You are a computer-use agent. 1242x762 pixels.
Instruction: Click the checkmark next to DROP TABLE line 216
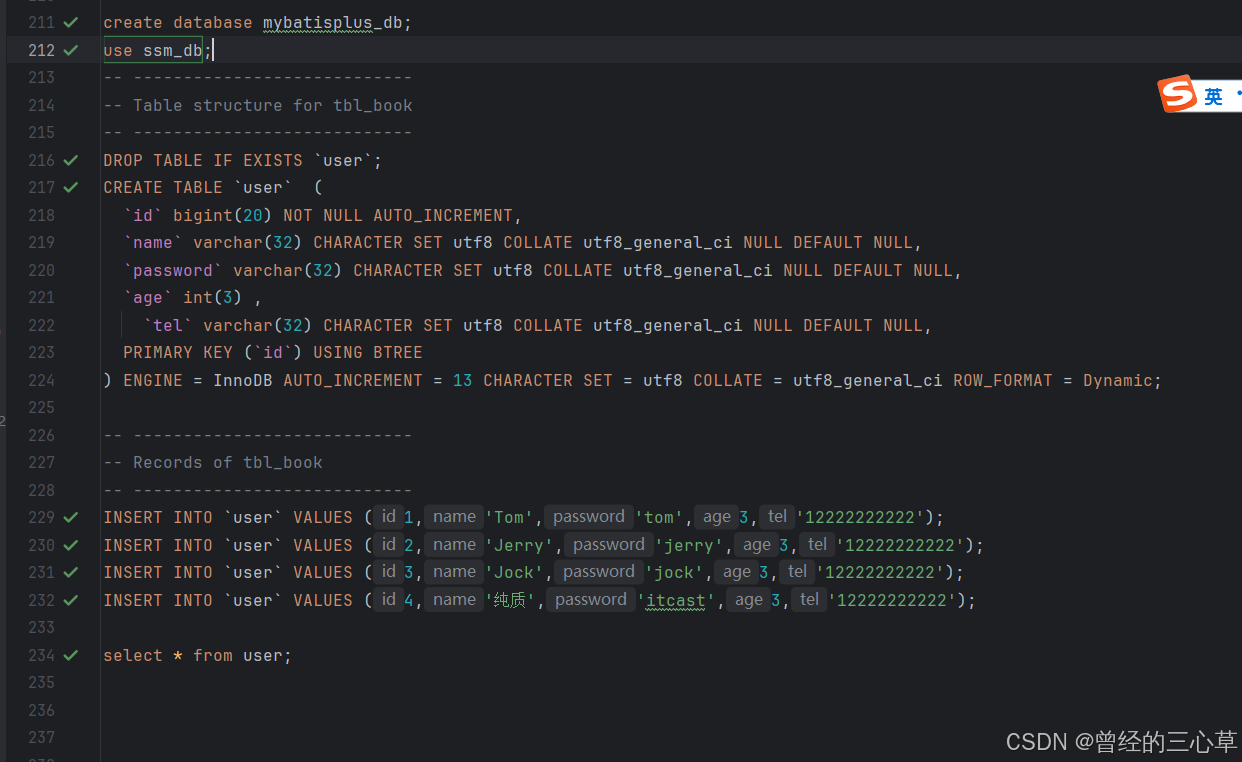[x=70, y=160]
